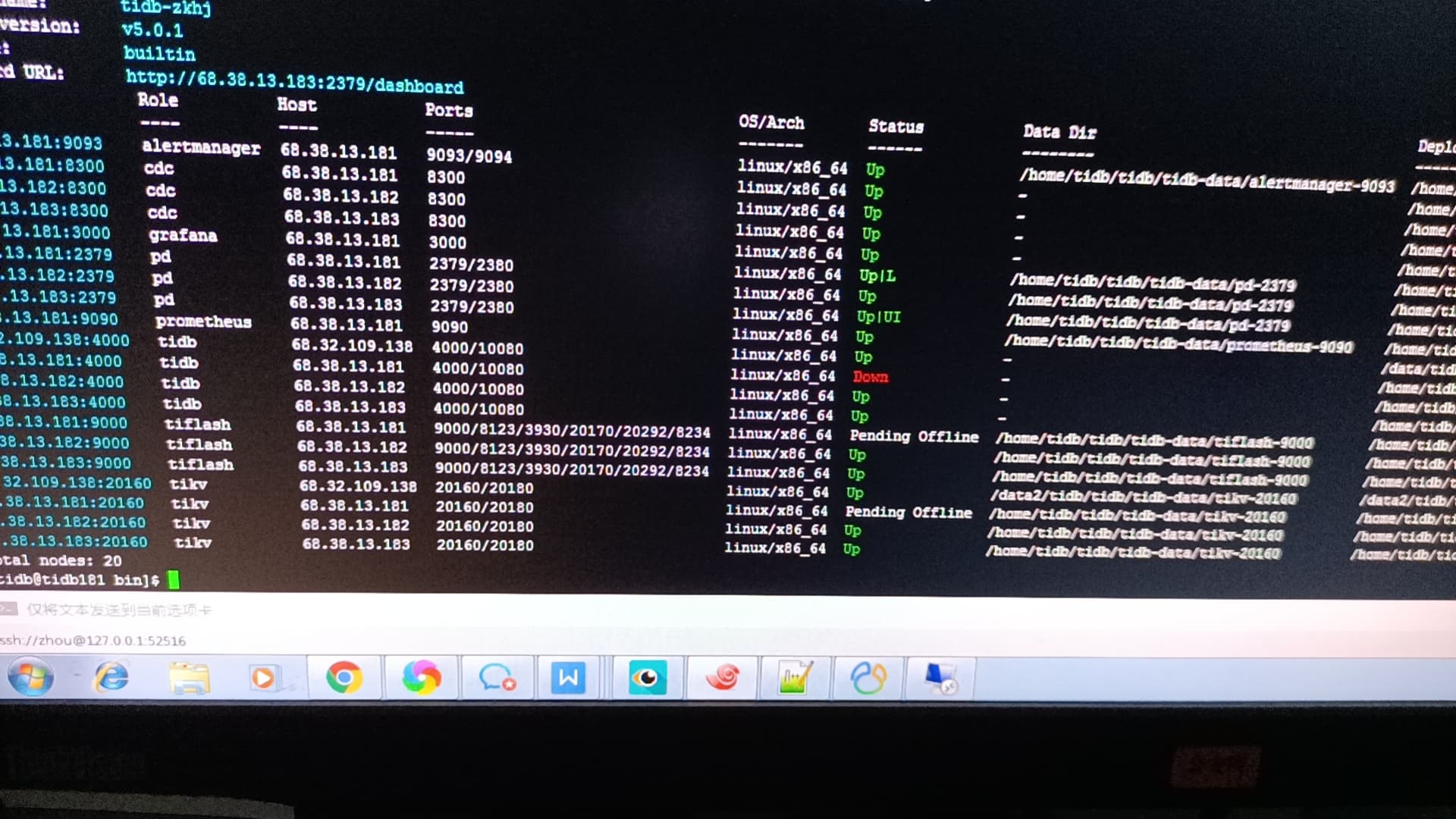Image resolution: width=1456 pixels, height=819 pixels.
Task: Open the colorful pinwheel app icon
Action: click(x=421, y=677)
